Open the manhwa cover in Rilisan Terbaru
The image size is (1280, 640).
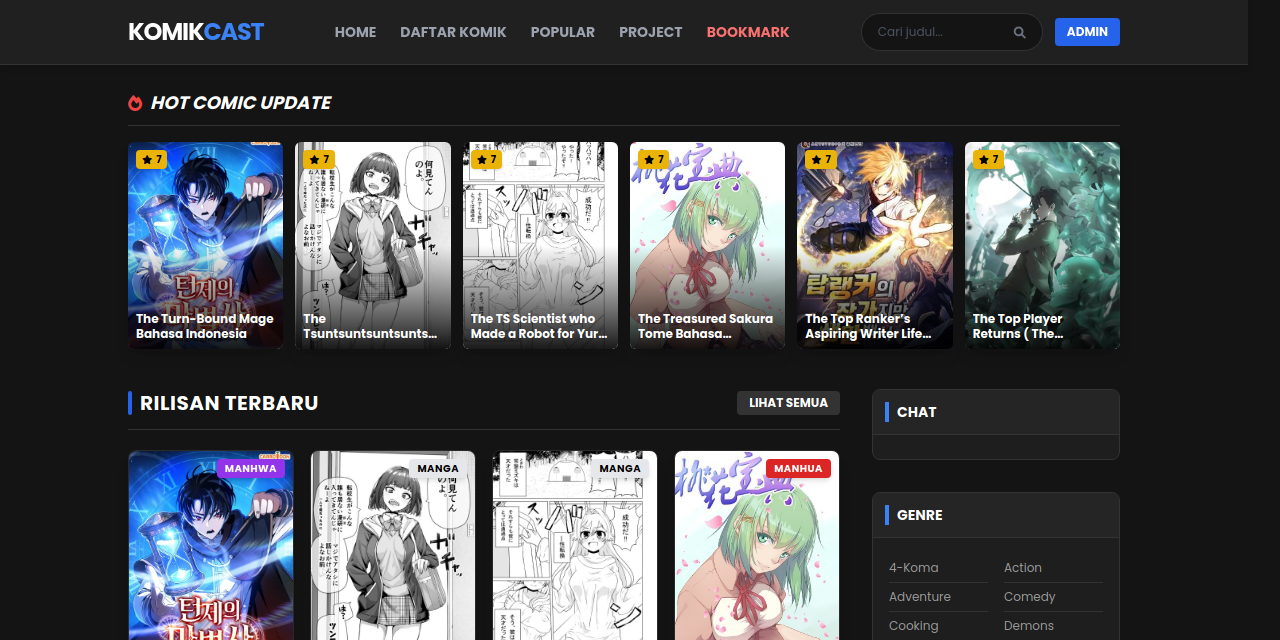click(x=211, y=546)
